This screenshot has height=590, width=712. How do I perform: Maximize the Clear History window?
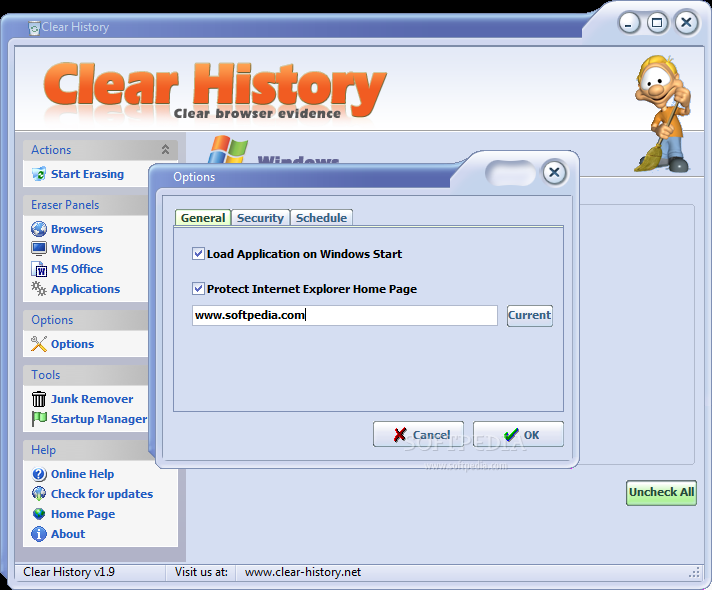pos(657,23)
